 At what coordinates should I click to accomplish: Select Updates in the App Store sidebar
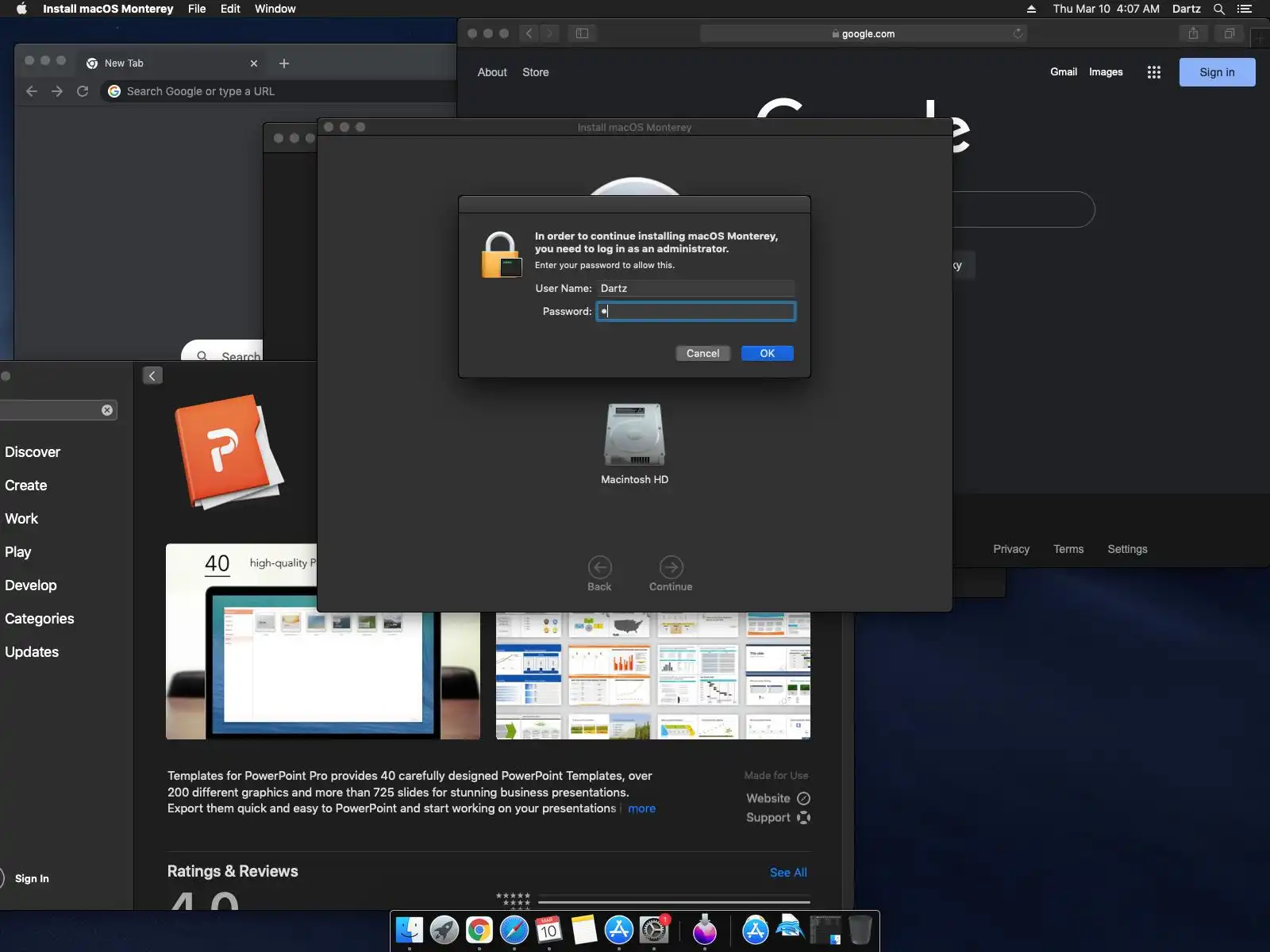[32, 652]
